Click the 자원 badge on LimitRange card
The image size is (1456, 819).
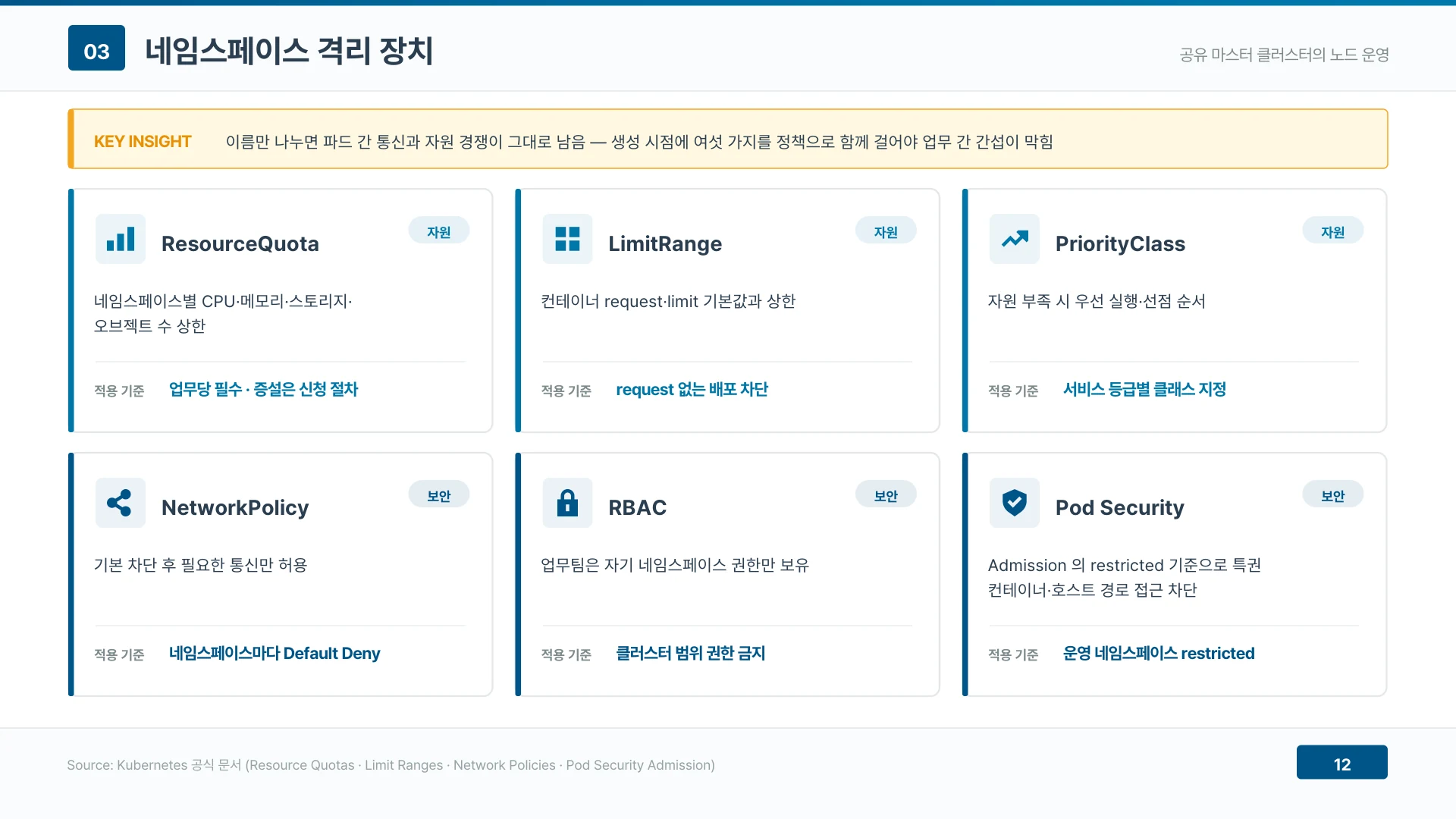(886, 231)
